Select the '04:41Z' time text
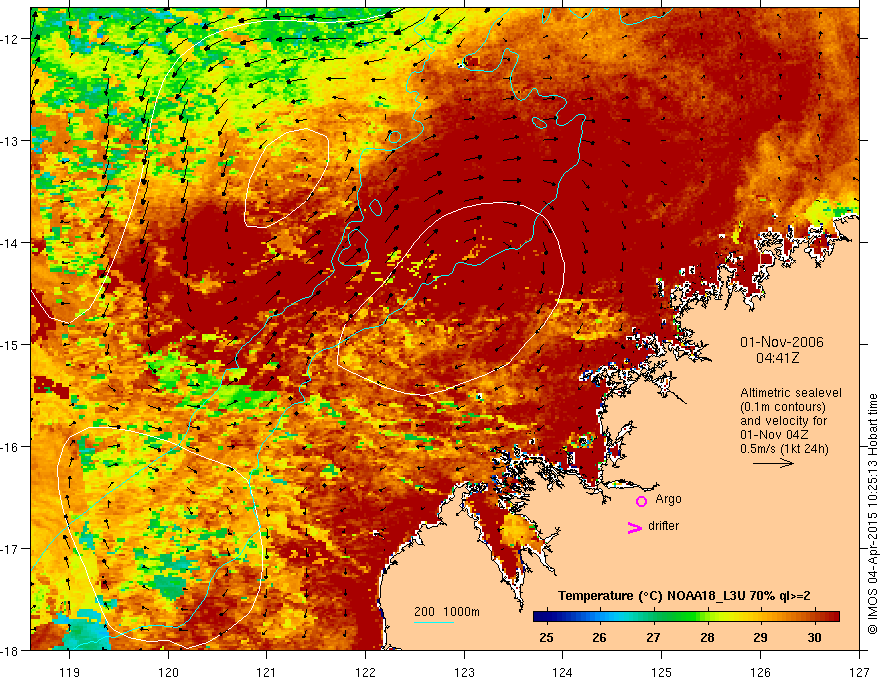This screenshot has width=880, height=680. pos(777,357)
